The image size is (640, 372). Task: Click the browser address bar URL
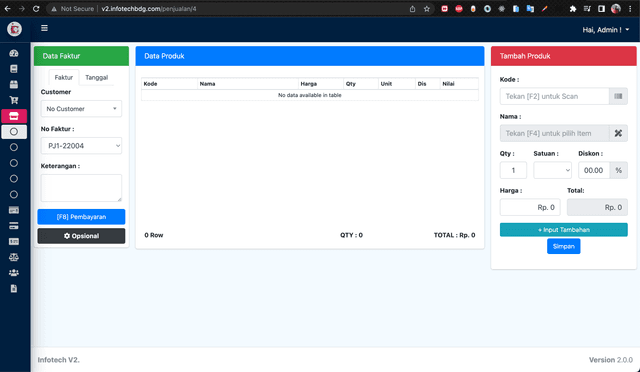(x=149, y=9)
